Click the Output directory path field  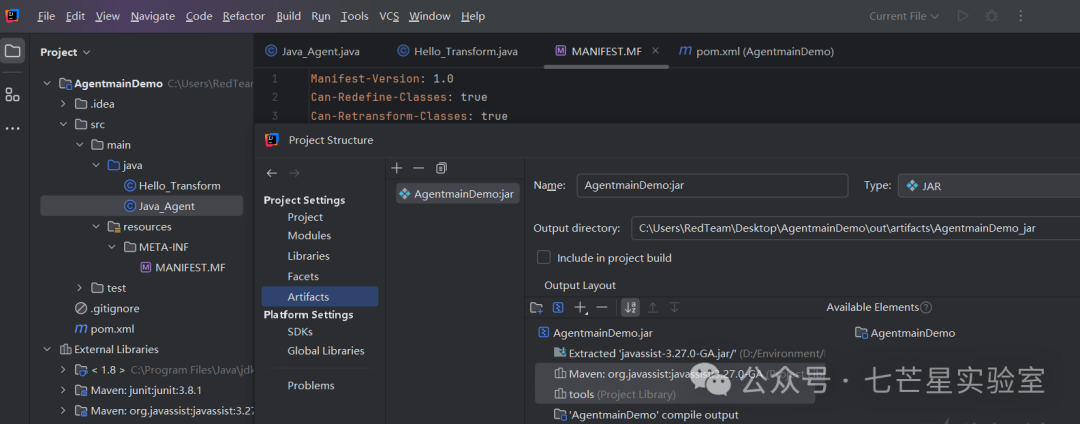point(855,229)
